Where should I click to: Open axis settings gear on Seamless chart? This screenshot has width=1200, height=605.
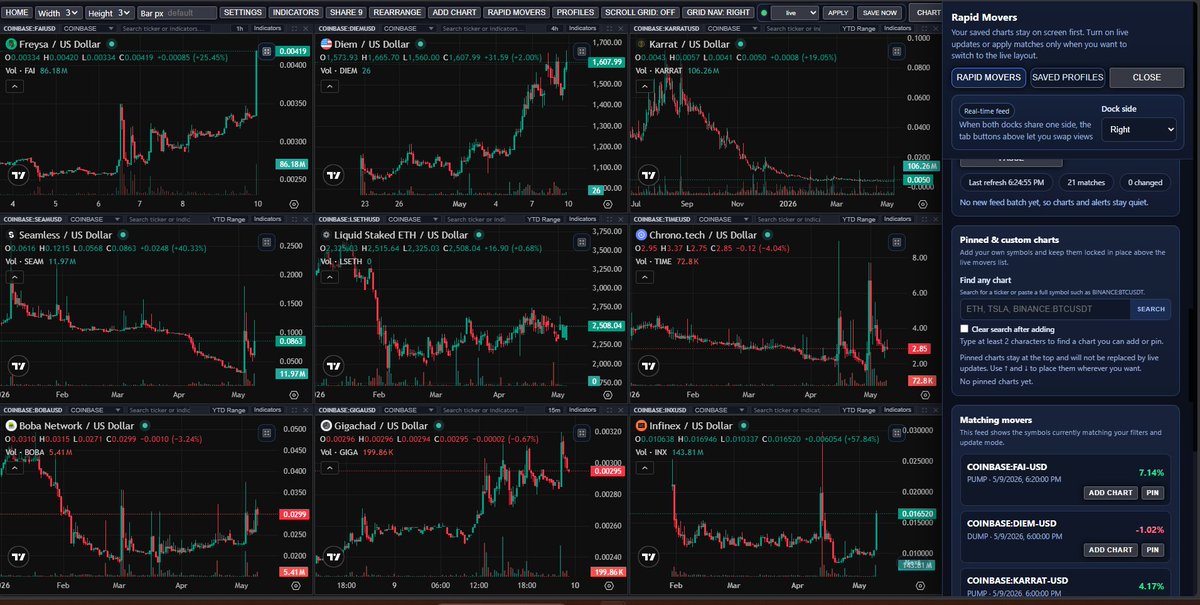point(293,393)
